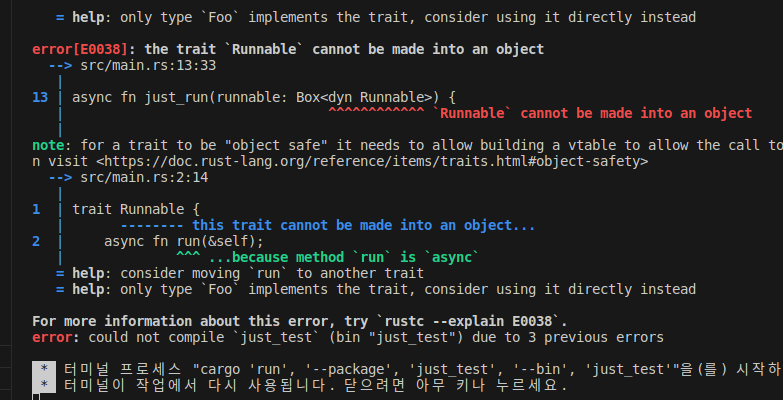Click the asterisk marker on the last terminal line
The height and width of the screenshot is (400, 783).
pos(44,385)
